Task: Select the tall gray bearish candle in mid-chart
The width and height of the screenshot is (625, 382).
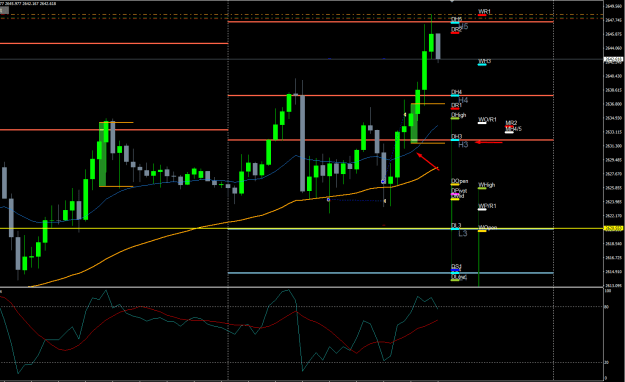Action: tap(303, 143)
